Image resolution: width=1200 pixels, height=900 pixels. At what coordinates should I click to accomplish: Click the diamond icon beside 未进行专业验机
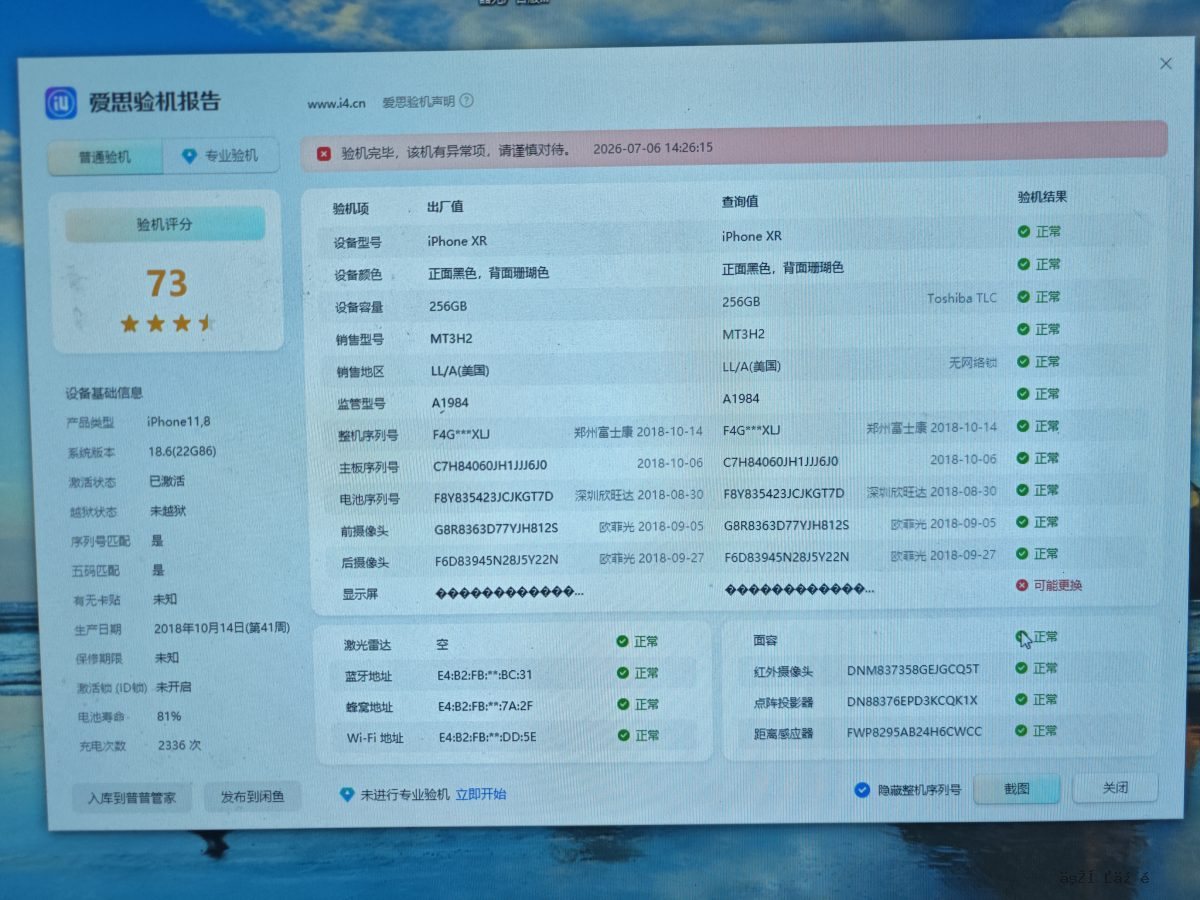(347, 794)
